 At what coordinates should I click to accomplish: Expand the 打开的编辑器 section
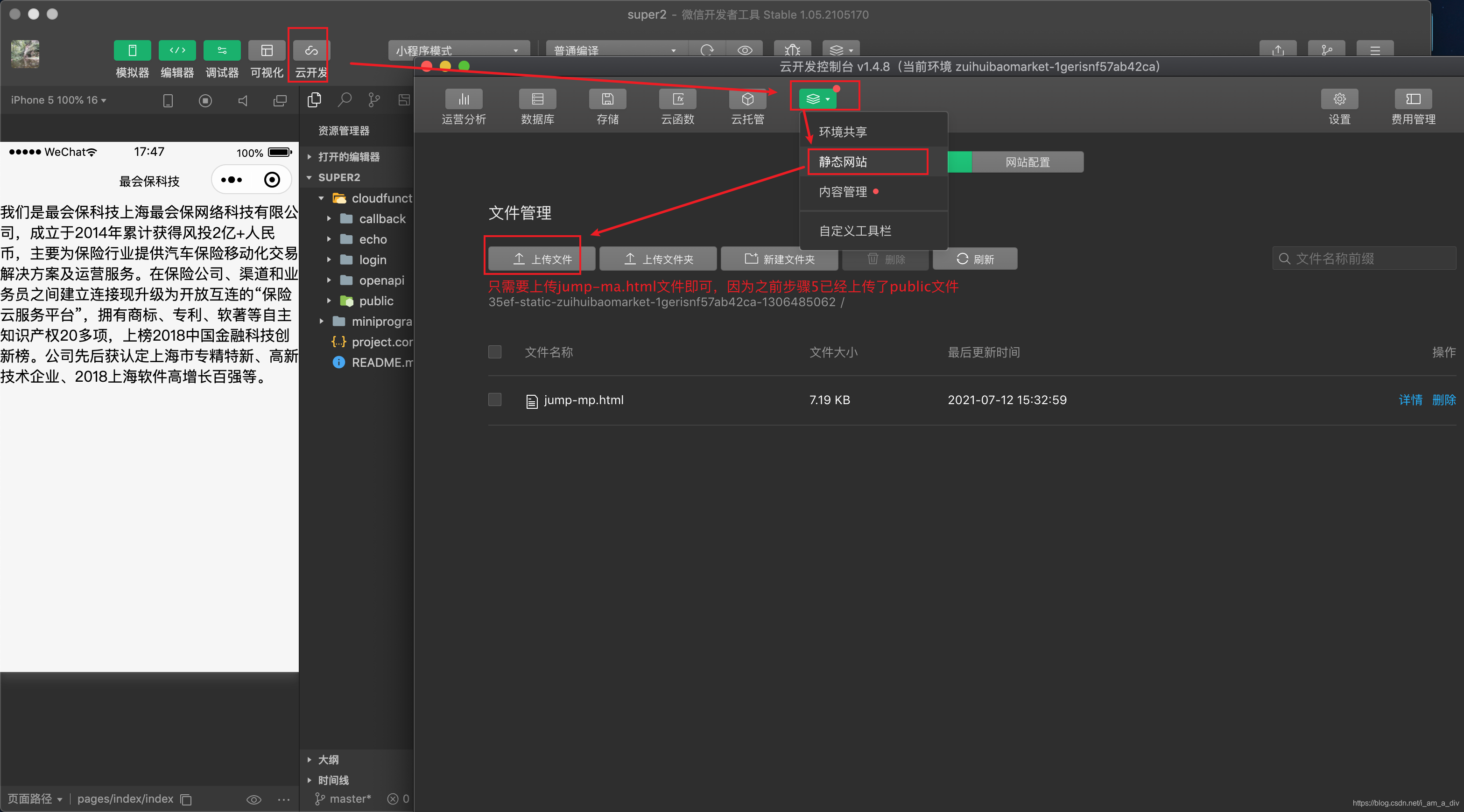pyautogui.click(x=357, y=157)
